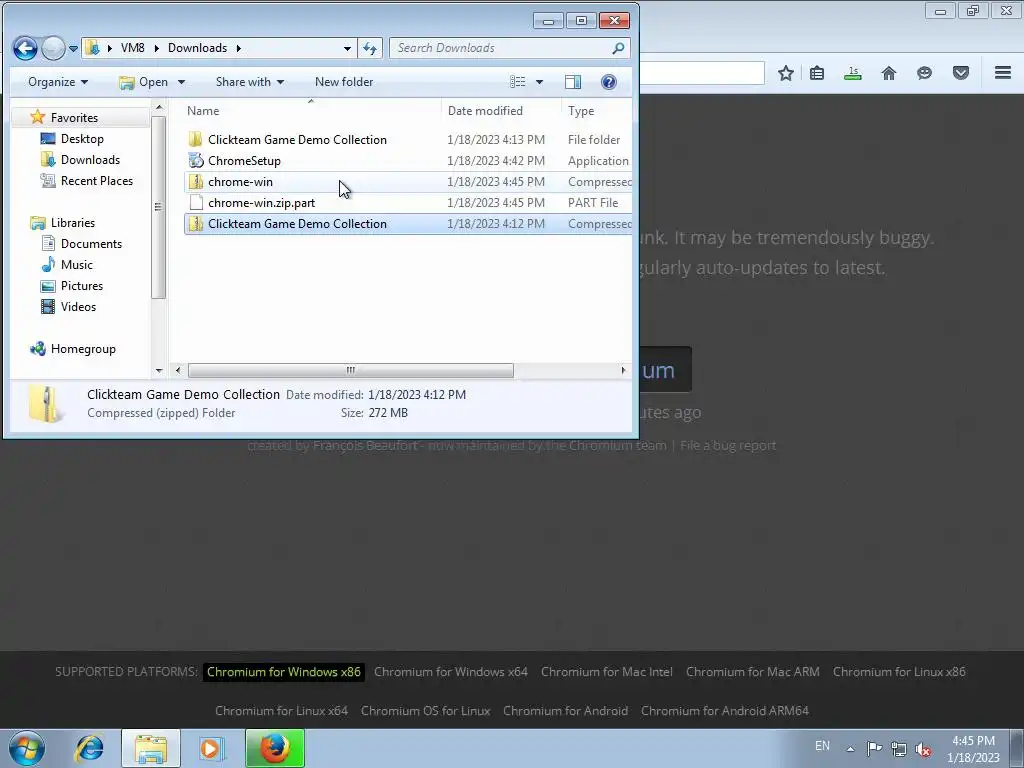
Task: Expand the Open button dropdown arrow
Action: 182,82
